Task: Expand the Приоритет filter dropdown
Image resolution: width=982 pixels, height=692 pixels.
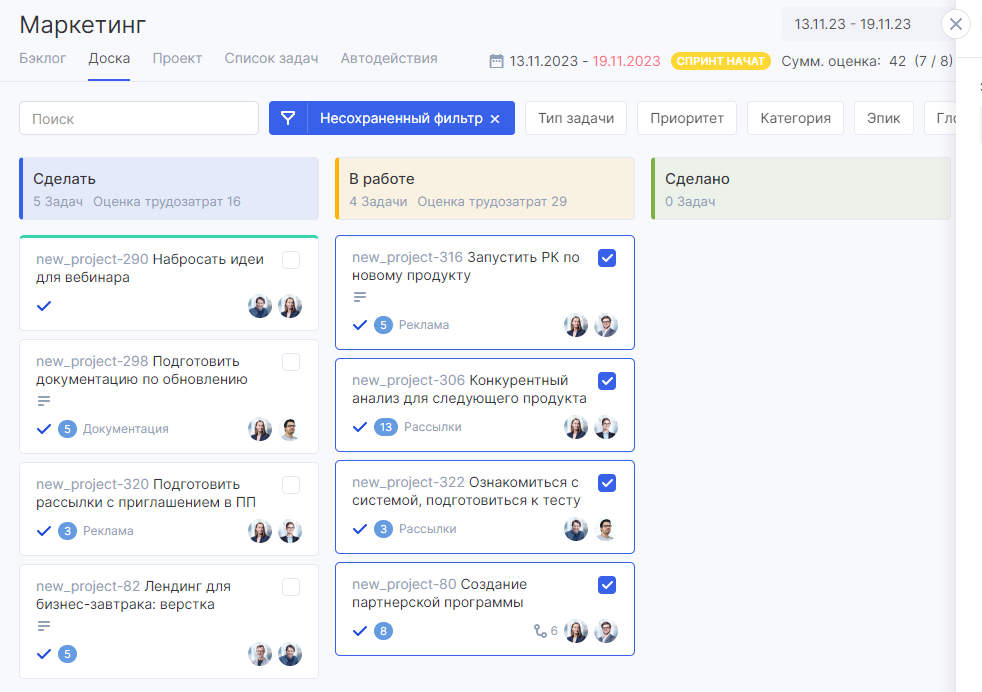Action: coord(686,118)
